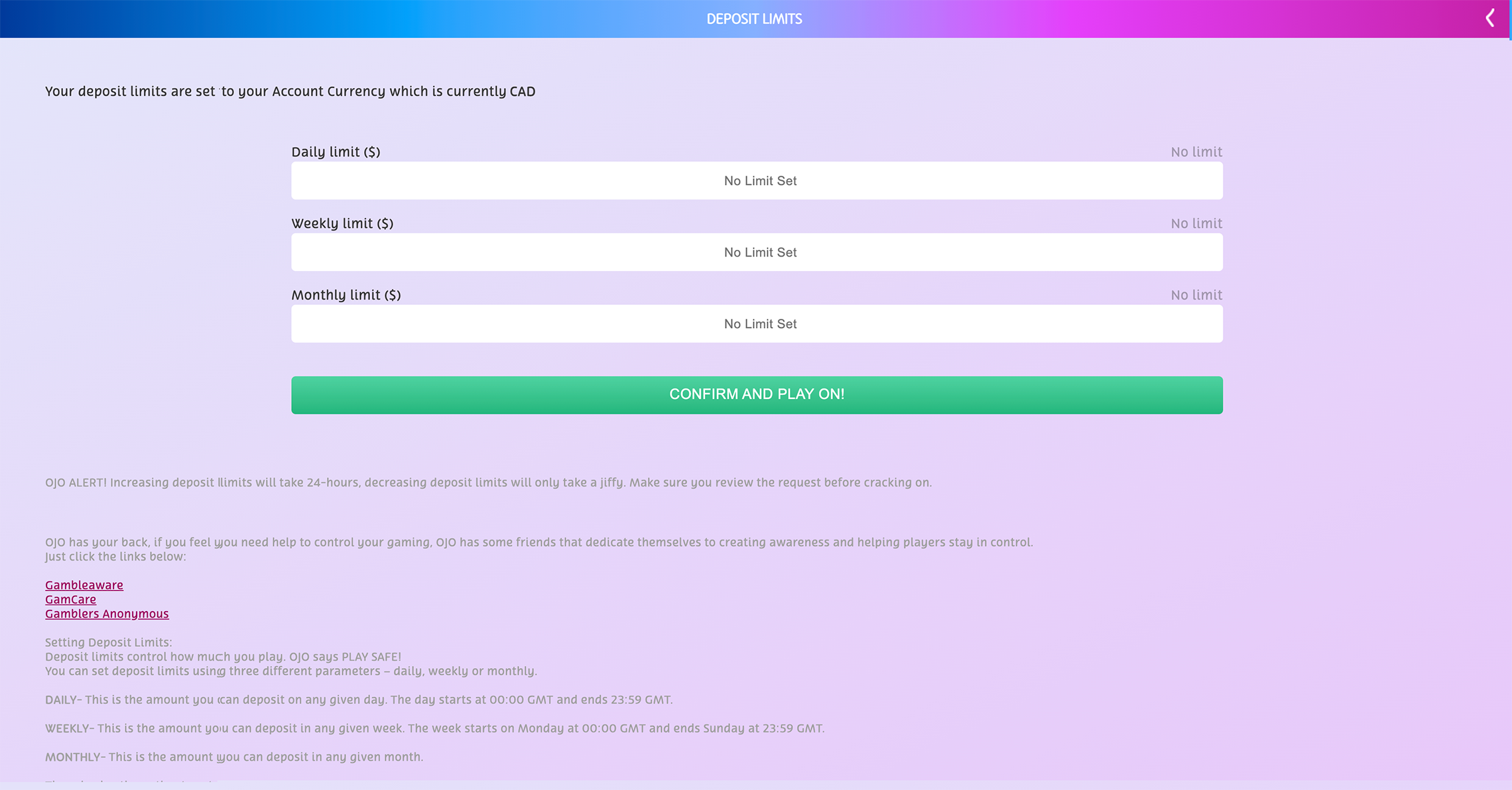
Task: Click the MONTHLY explanation paragraph
Action: [233, 757]
